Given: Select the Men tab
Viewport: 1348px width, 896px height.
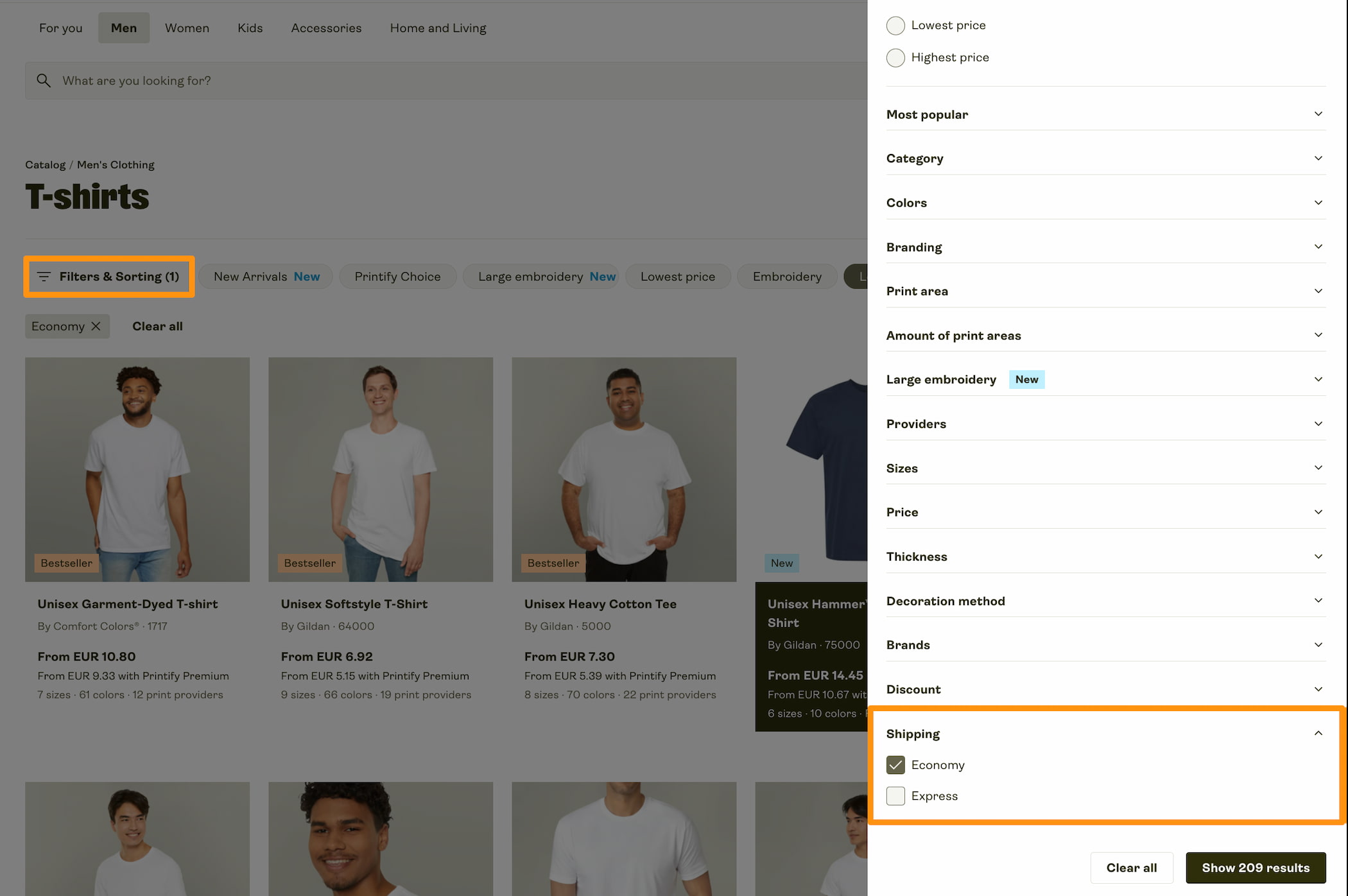Looking at the screenshot, I should 124,28.
